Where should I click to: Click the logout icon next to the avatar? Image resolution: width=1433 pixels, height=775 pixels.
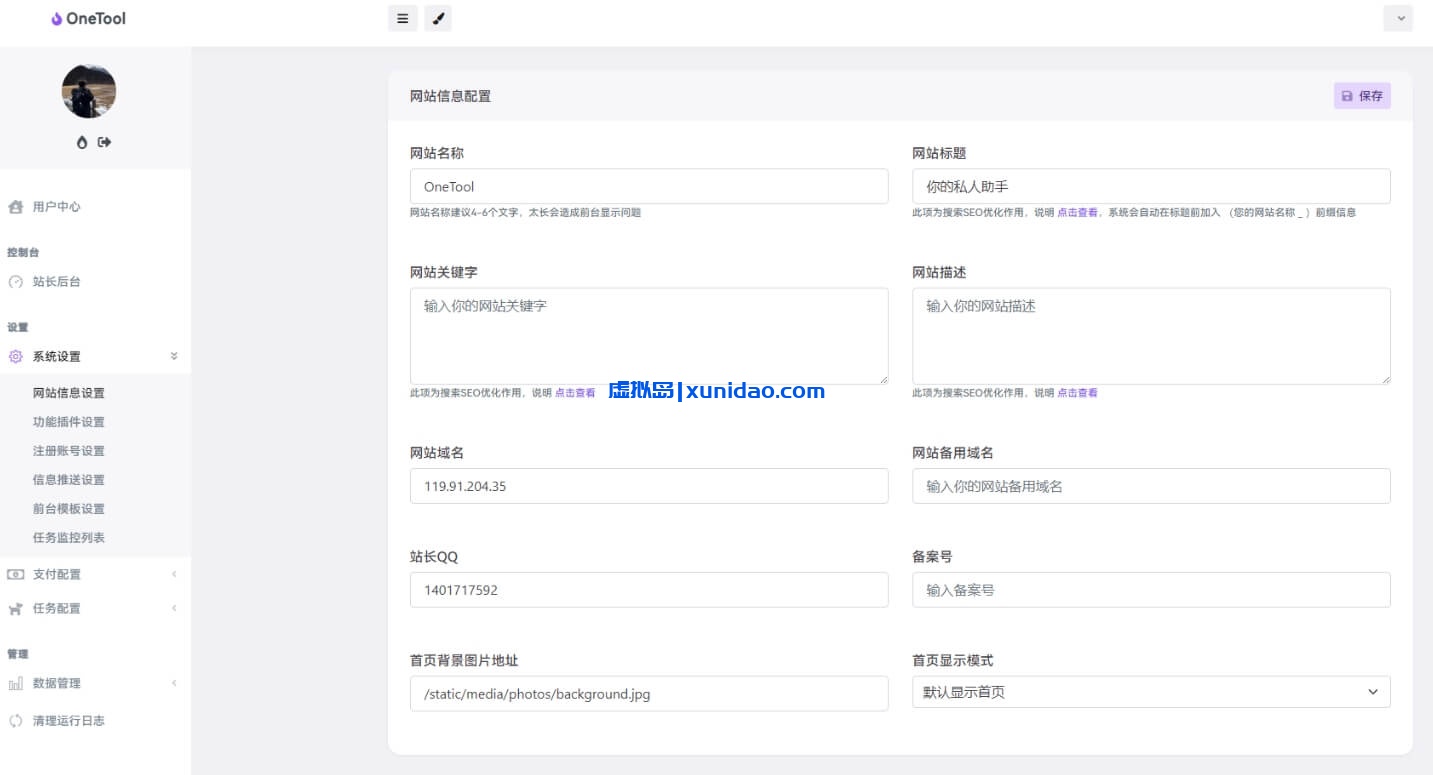pos(102,142)
